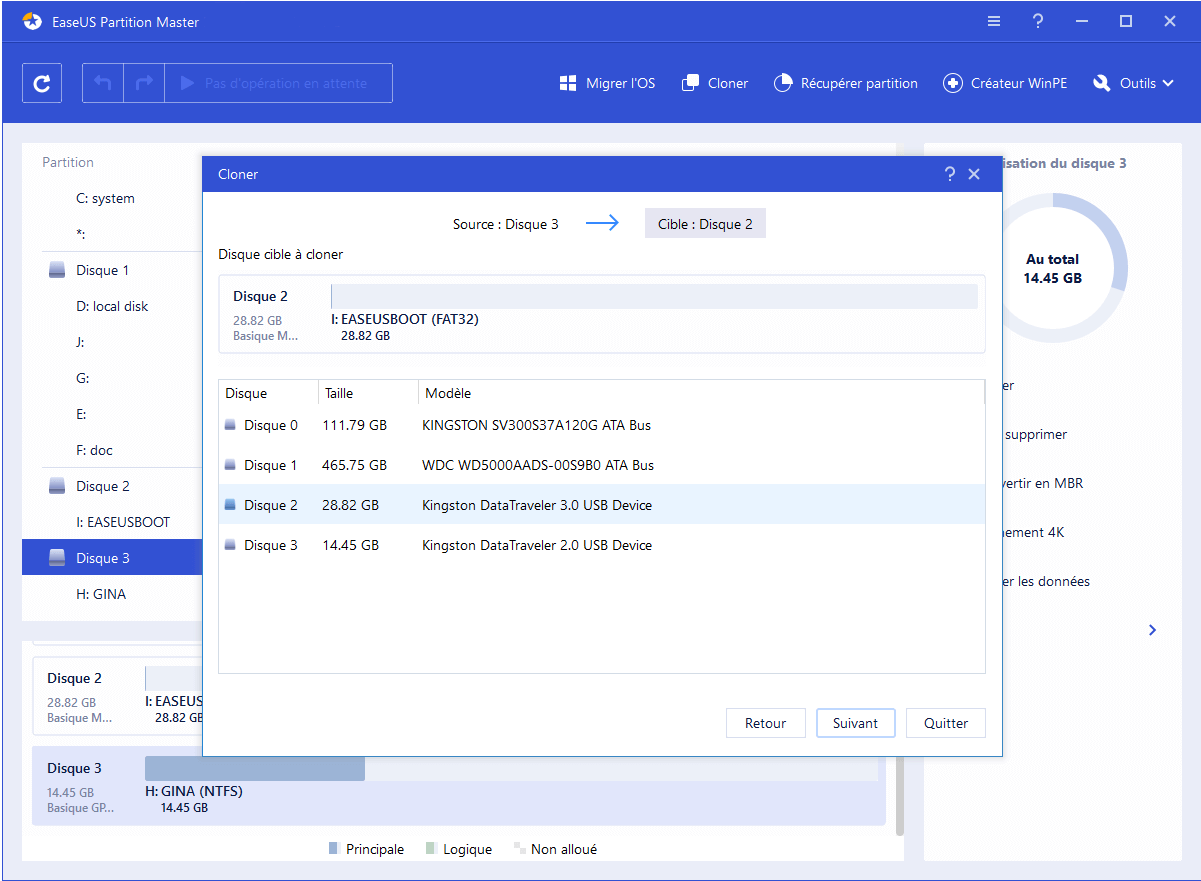Viewport: 1201px width, 881px height.
Task: Click the Modèle column header
Action: [701, 393]
